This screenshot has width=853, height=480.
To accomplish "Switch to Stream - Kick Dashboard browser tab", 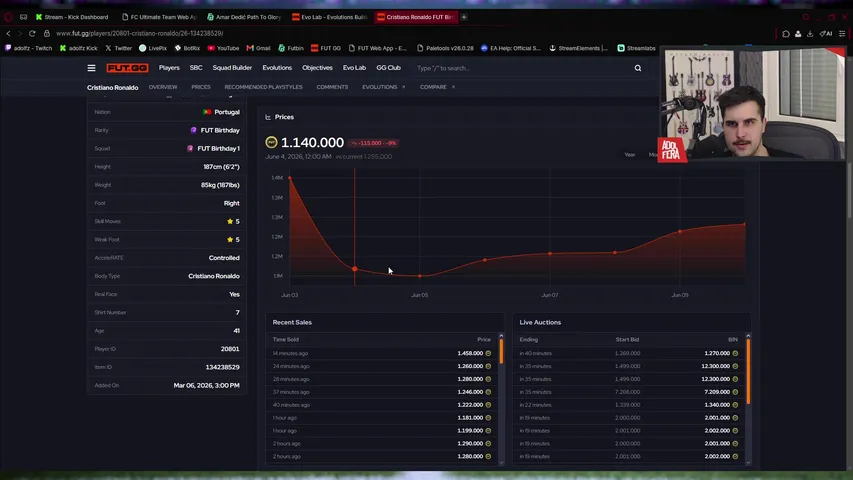I will coord(72,17).
